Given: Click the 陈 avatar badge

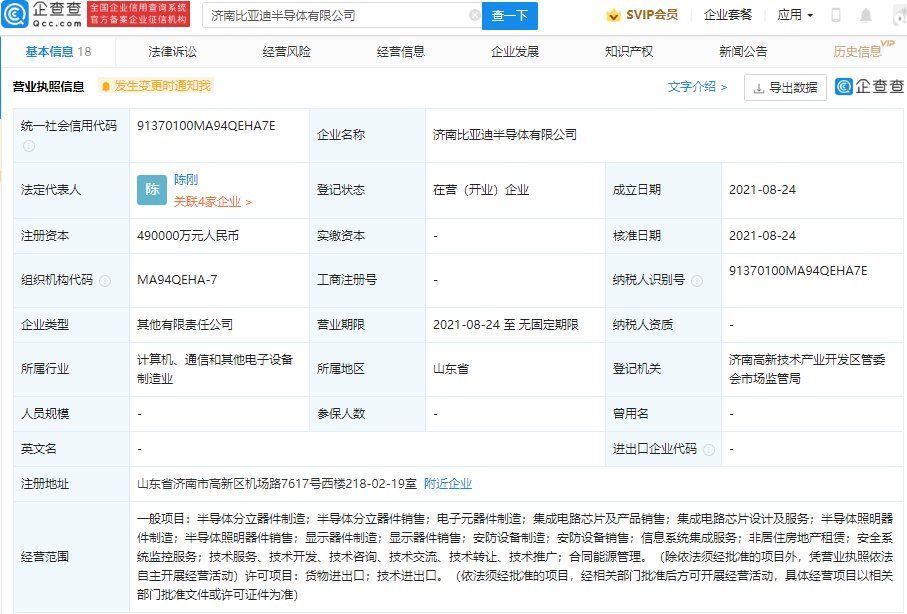Looking at the screenshot, I should pos(152,190).
